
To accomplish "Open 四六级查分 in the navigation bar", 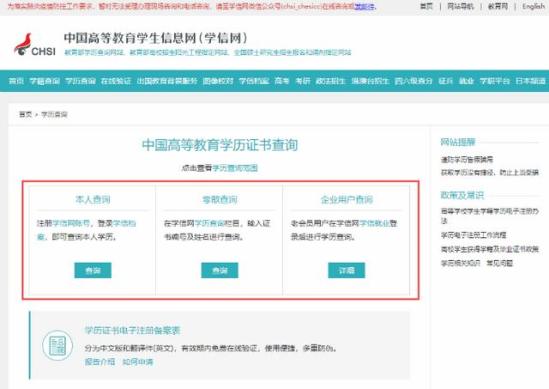I will pyautogui.click(x=414, y=81).
